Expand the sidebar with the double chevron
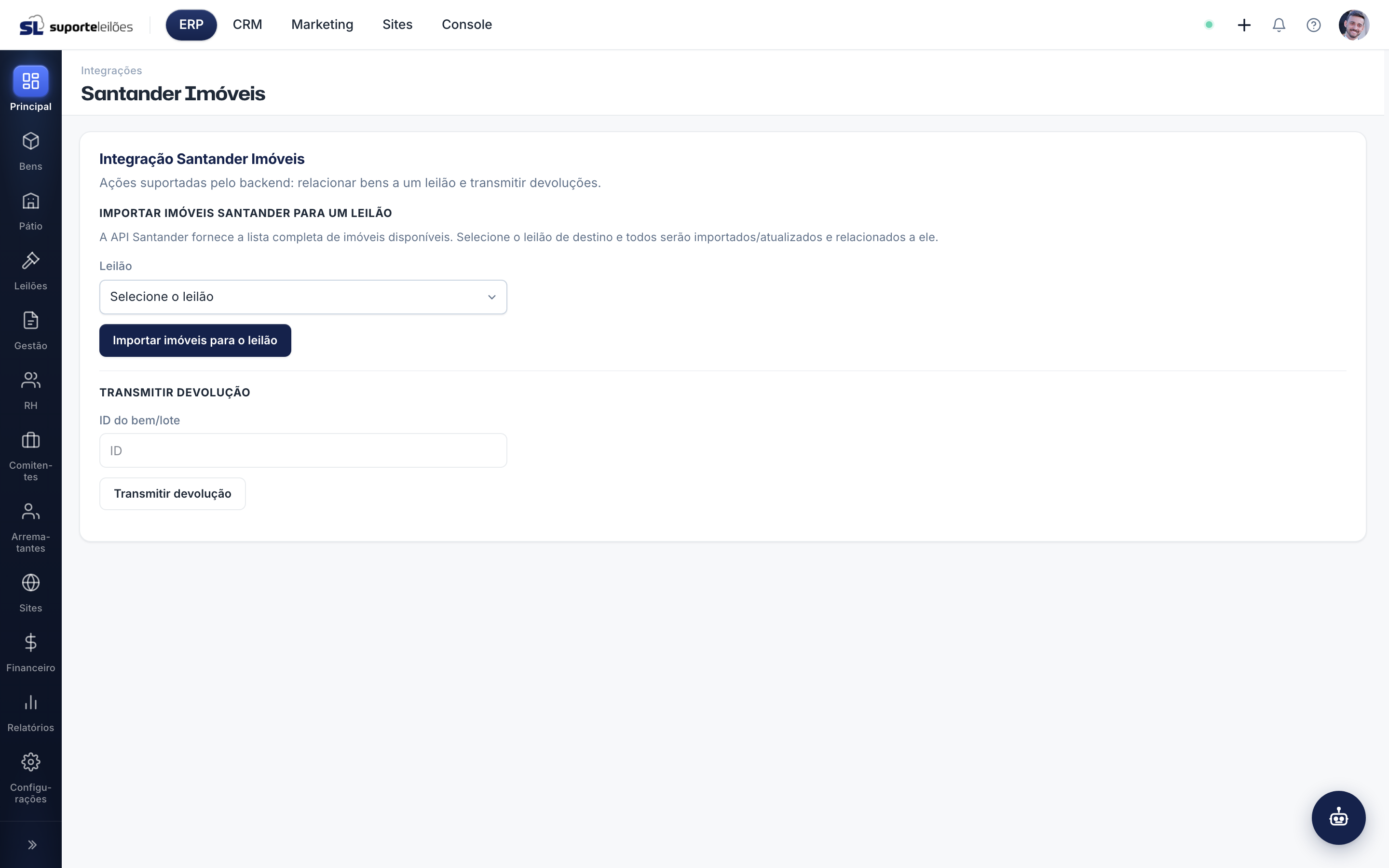This screenshot has height=868, width=1389. click(32, 844)
